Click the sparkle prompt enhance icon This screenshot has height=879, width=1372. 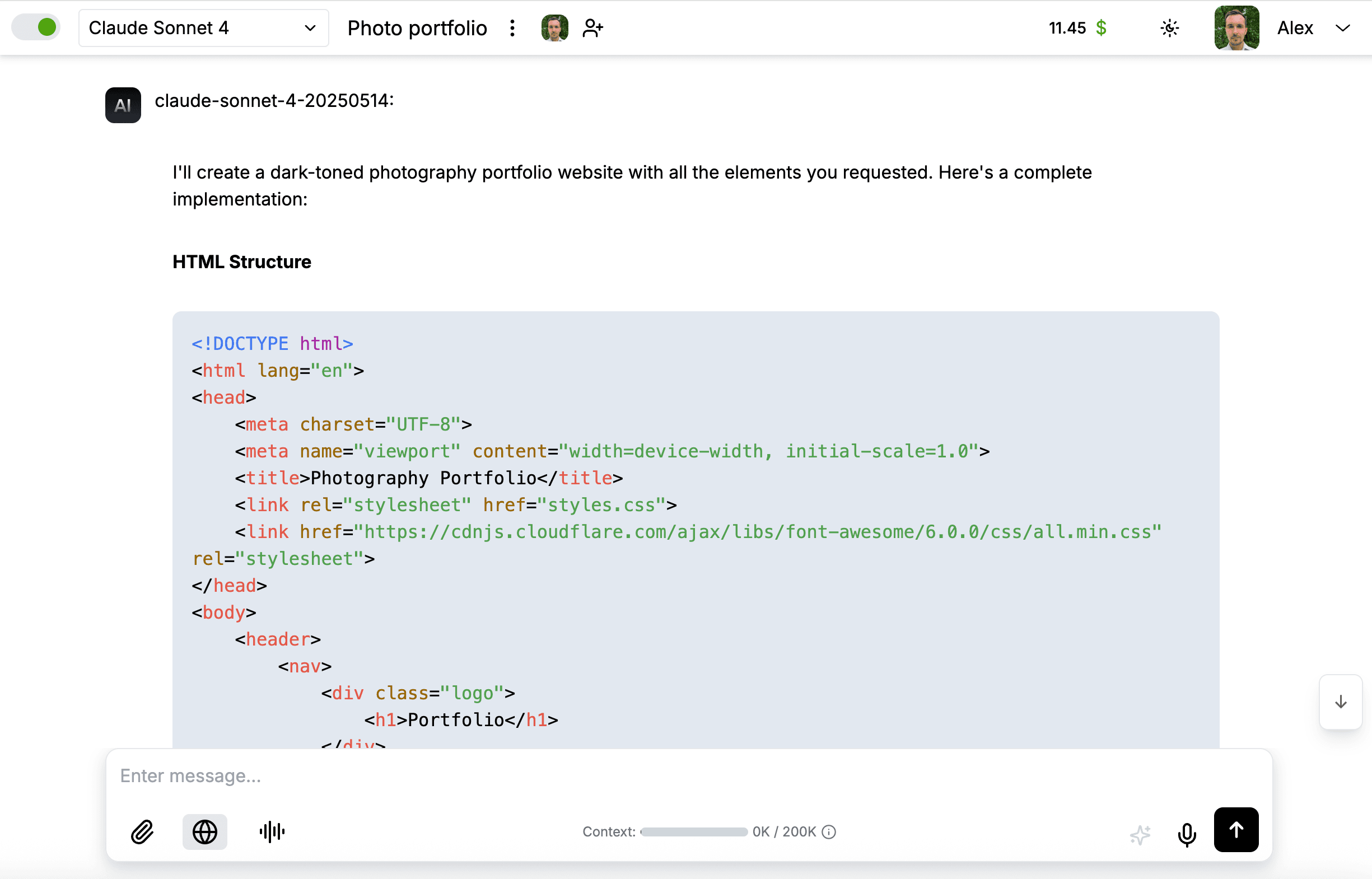coord(1140,834)
